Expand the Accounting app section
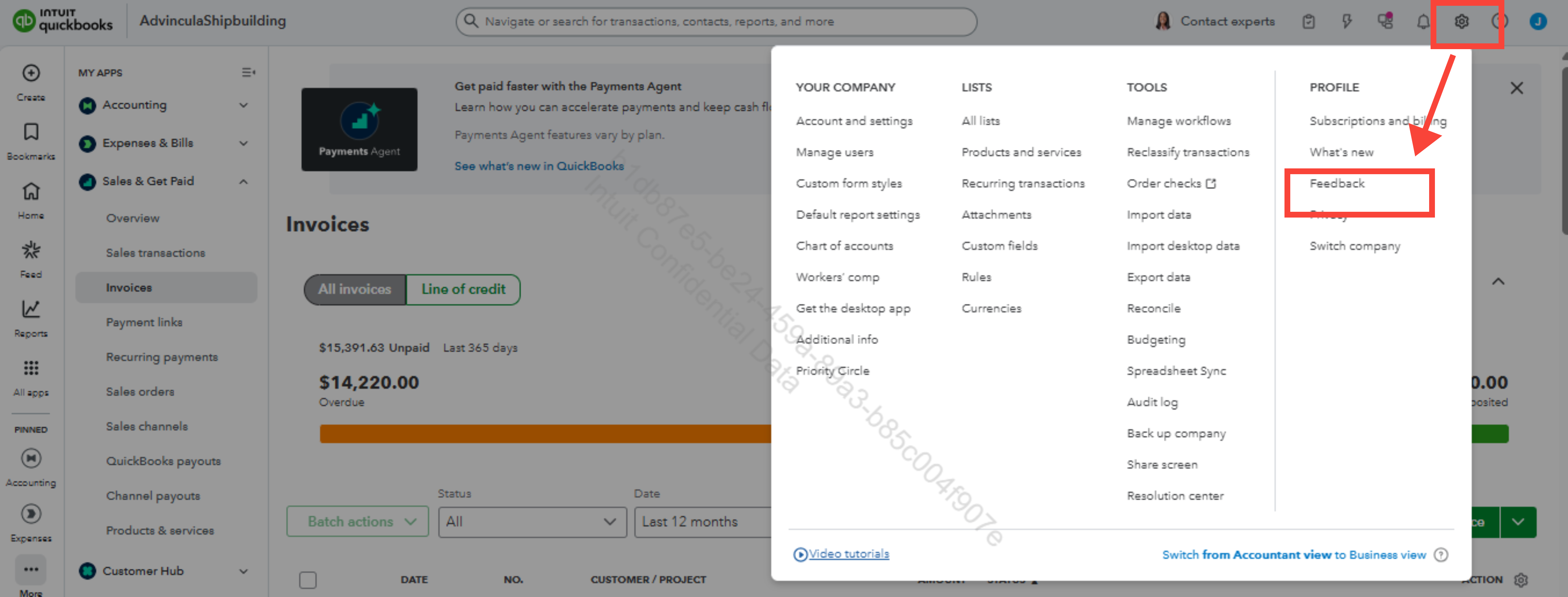1568x597 pixels. [243, 105]
